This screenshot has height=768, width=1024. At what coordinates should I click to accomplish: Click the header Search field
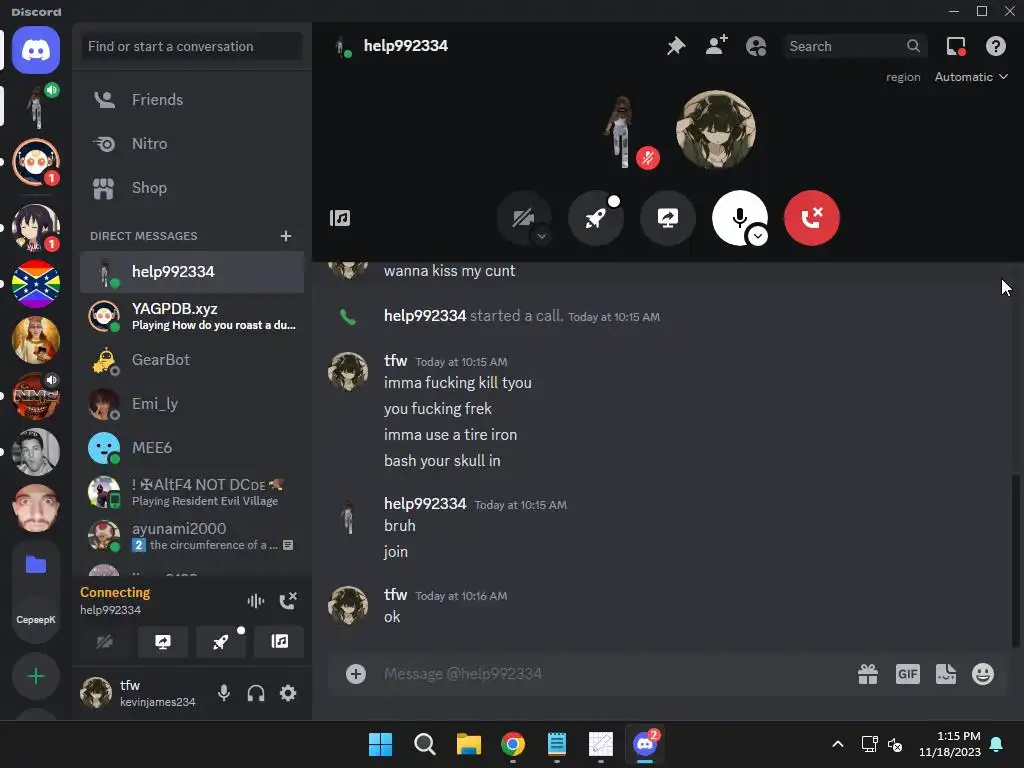(856, 46)
